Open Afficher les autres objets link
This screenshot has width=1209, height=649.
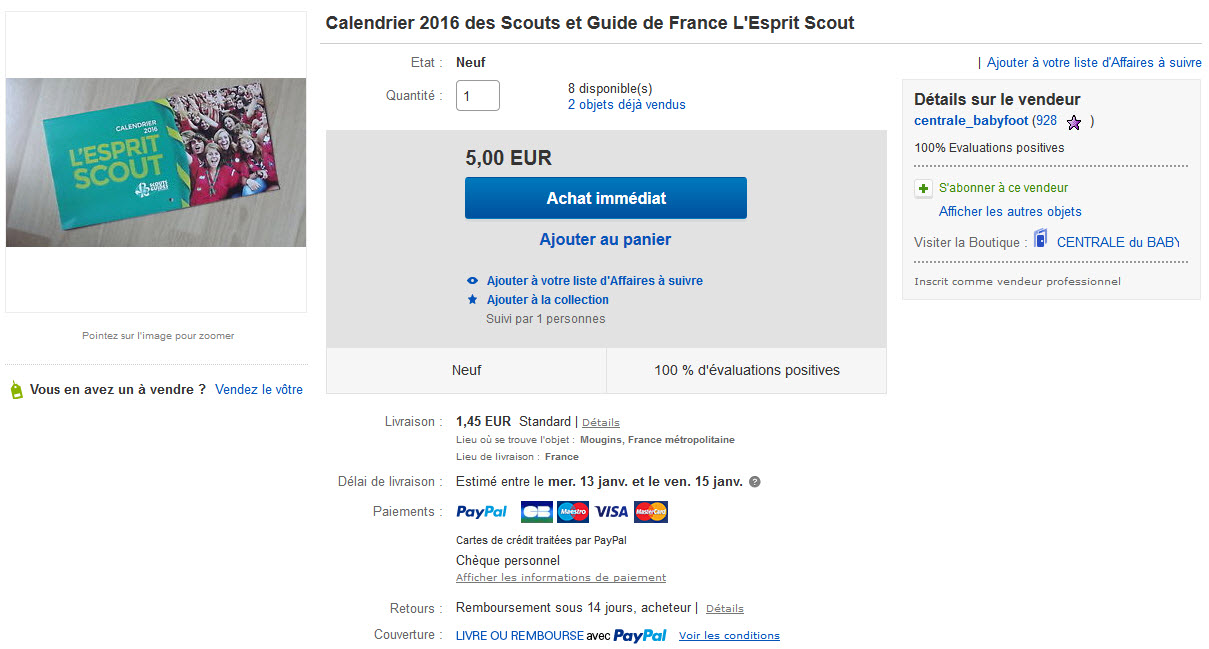1010,212
